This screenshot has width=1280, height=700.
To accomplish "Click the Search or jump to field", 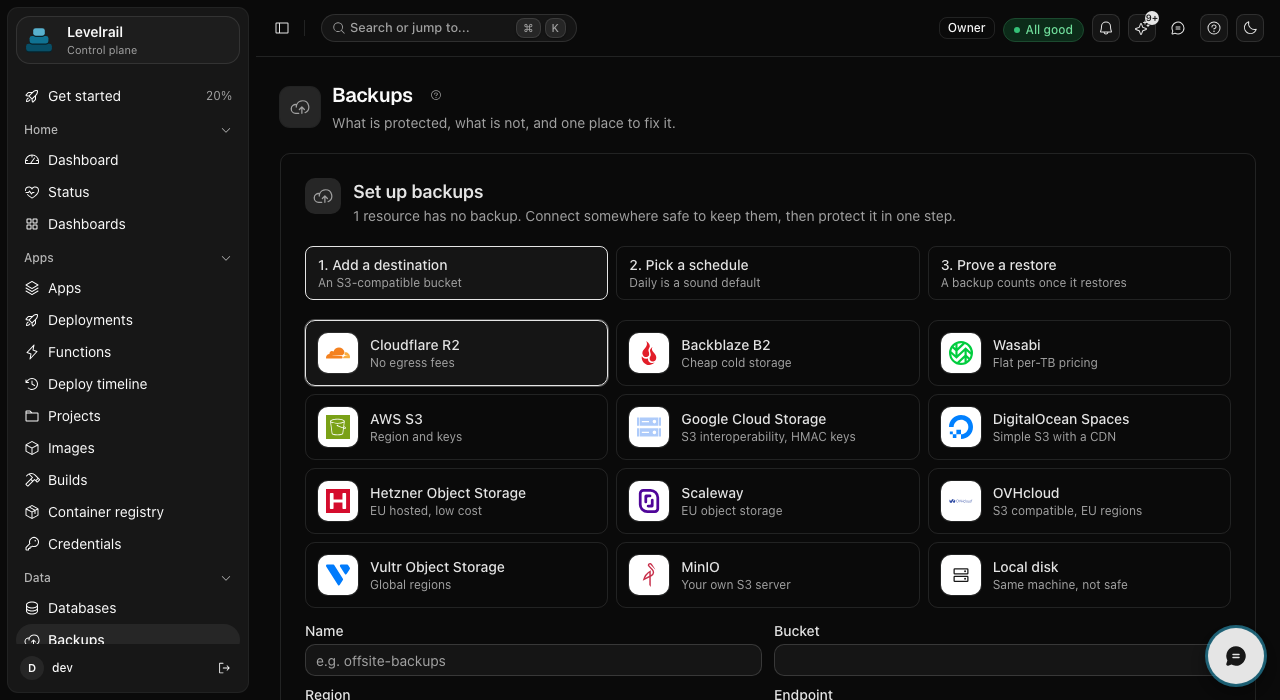I will coord(449,28).
